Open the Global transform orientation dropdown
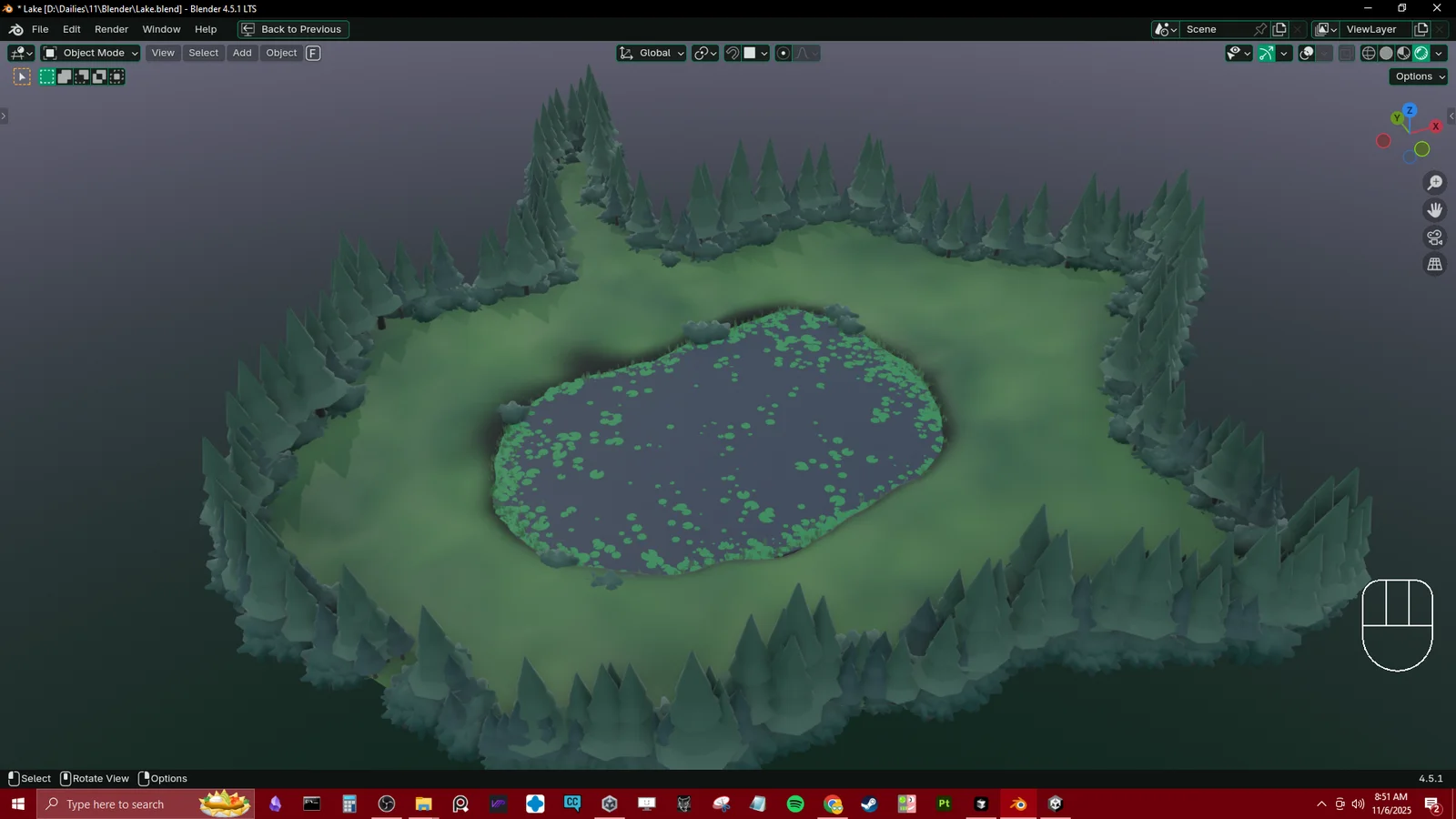Image resolution: width=1456 pixels, height=819 pixels. (x=651, y=53)
